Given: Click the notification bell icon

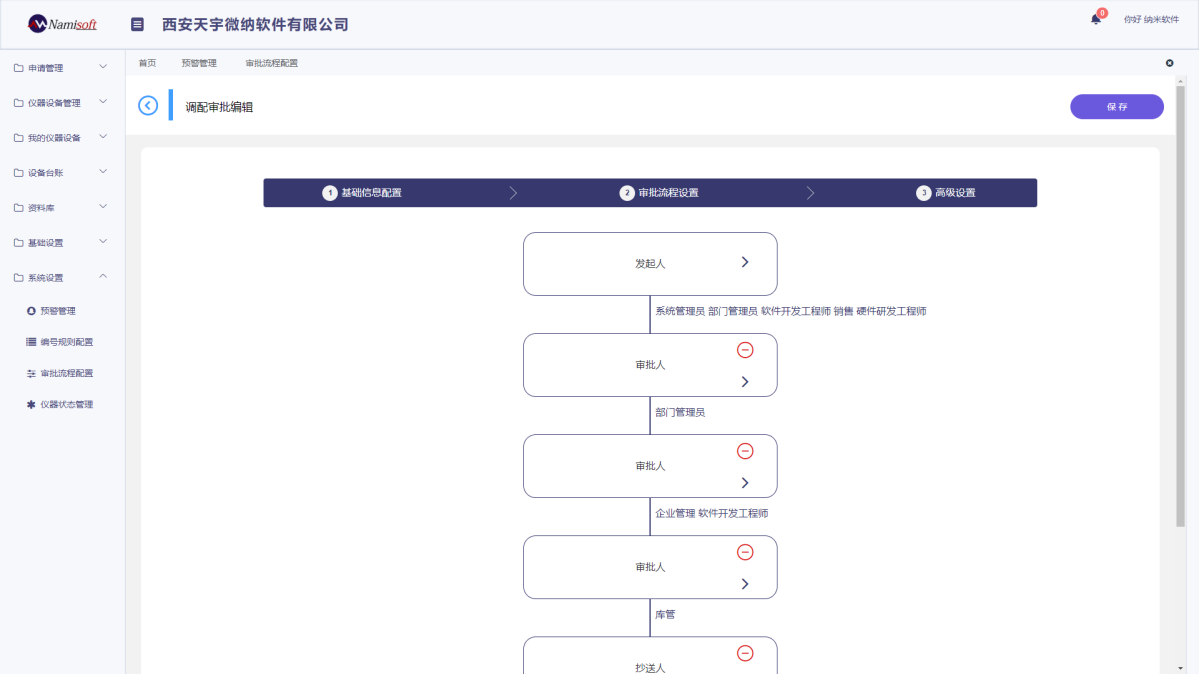Looking at the screenshot, I should pyautogui.click(x=1093, y=19).
